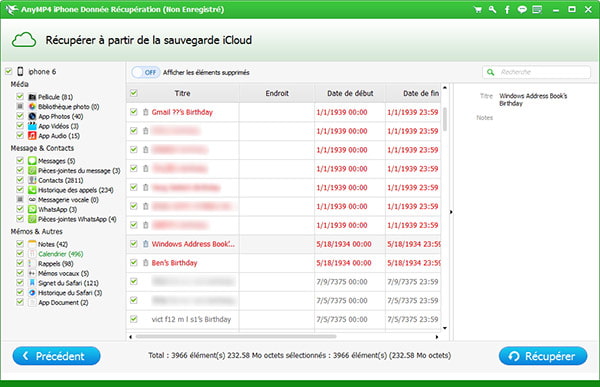
Task: Open Pièces-jointes WhatsApp (4) category
Action: (x=77, y=219)
